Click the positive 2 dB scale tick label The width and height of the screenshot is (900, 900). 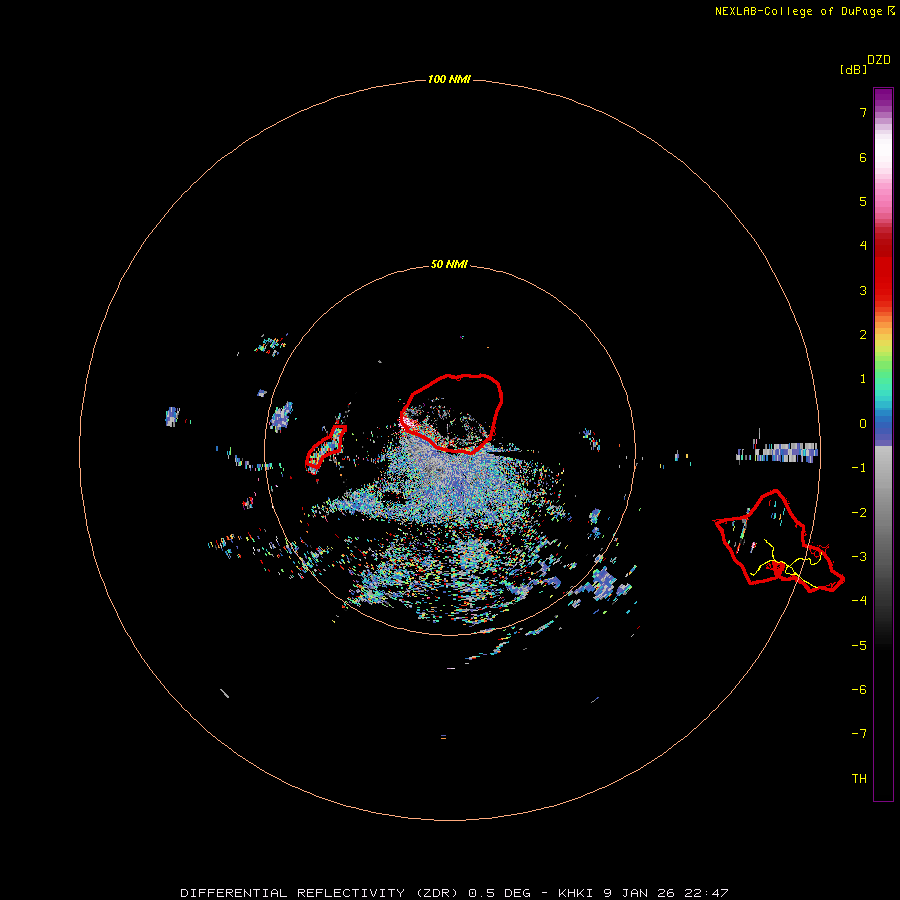coord(863,335)
